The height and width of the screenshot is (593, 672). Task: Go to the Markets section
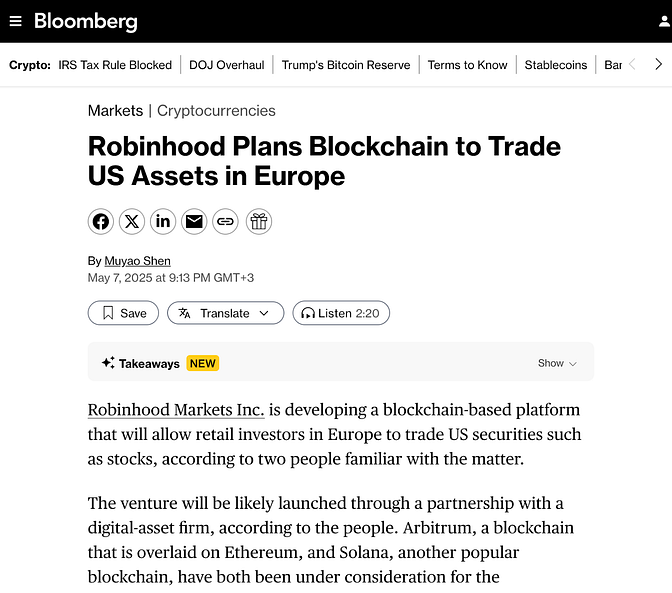click(115, 111)
